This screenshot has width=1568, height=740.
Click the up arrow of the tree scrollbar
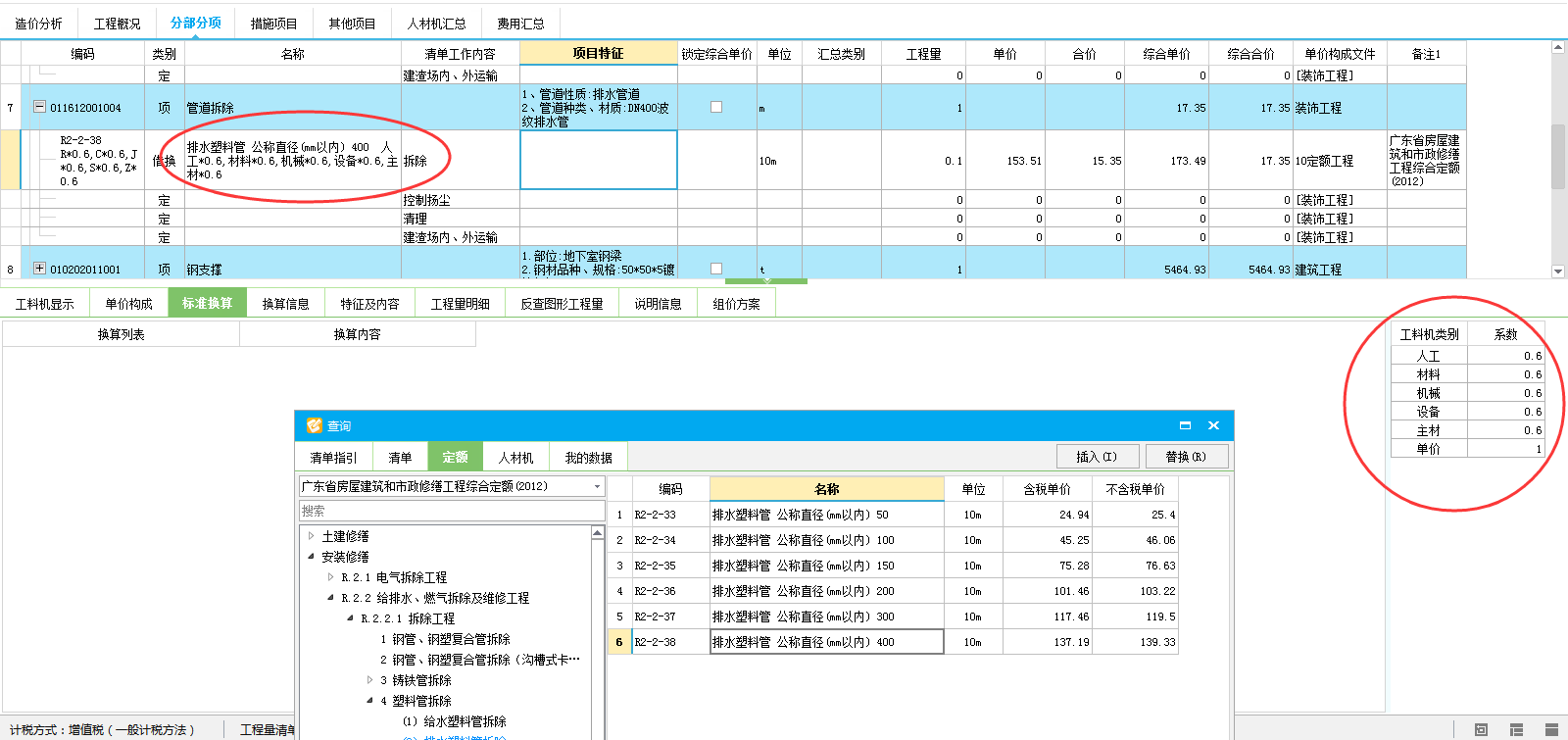[598, 533]
